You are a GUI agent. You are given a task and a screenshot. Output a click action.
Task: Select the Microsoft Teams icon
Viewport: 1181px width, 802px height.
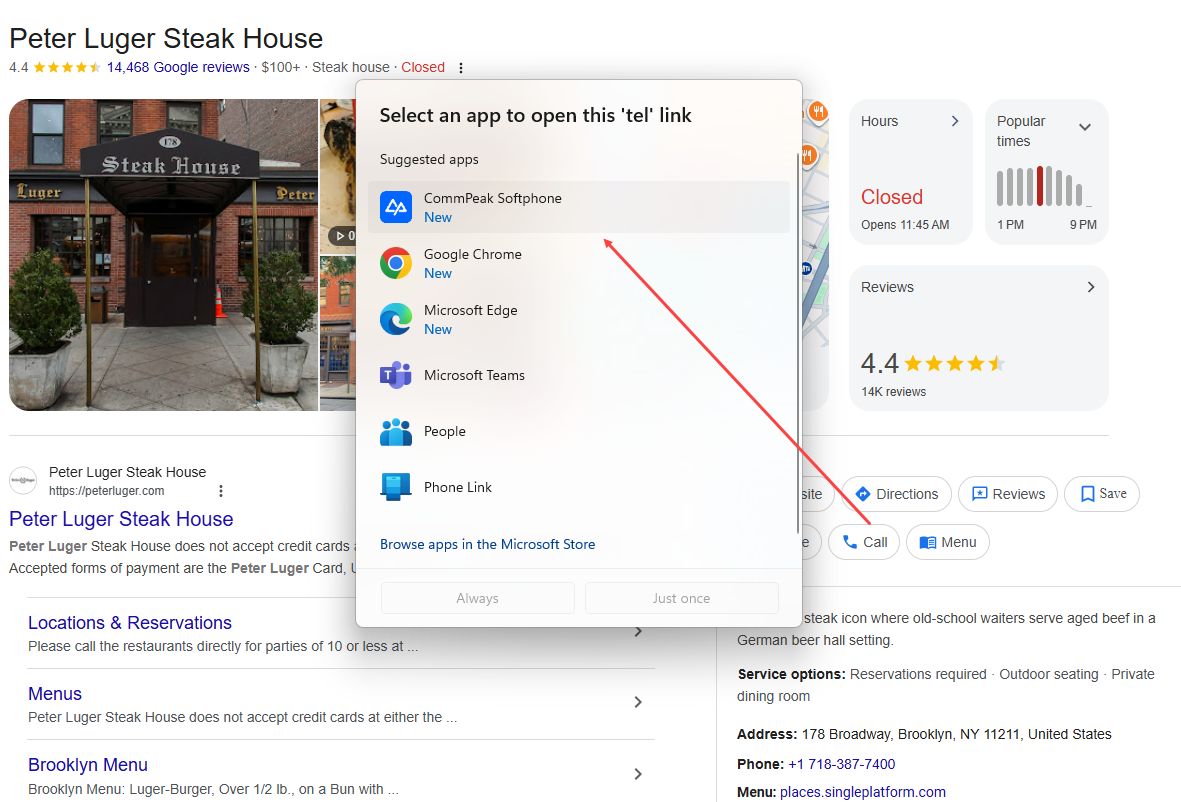[x=395, y=375]
